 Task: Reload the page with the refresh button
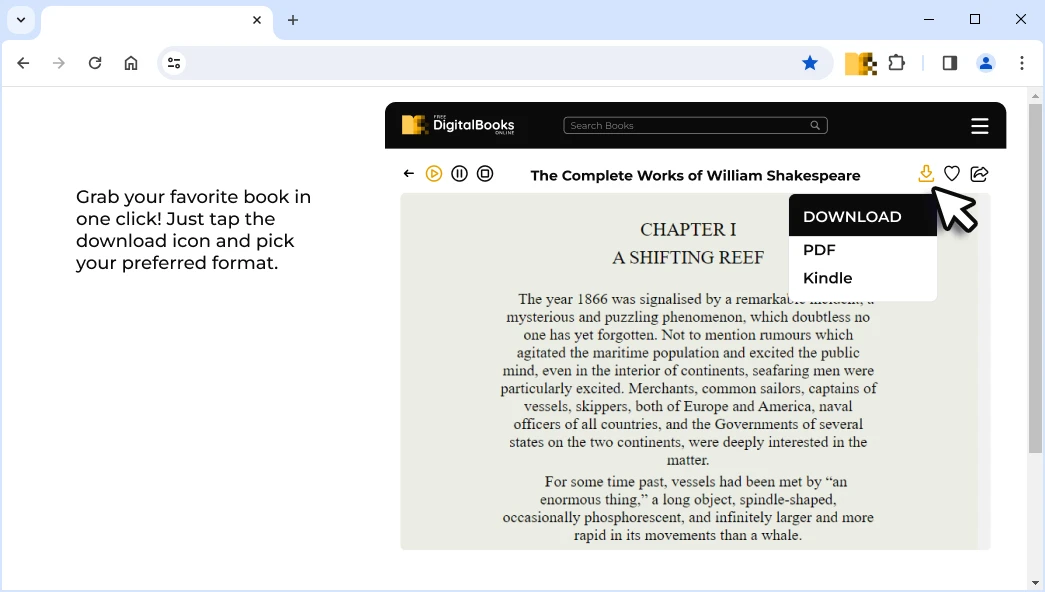(x=95, y=63)
